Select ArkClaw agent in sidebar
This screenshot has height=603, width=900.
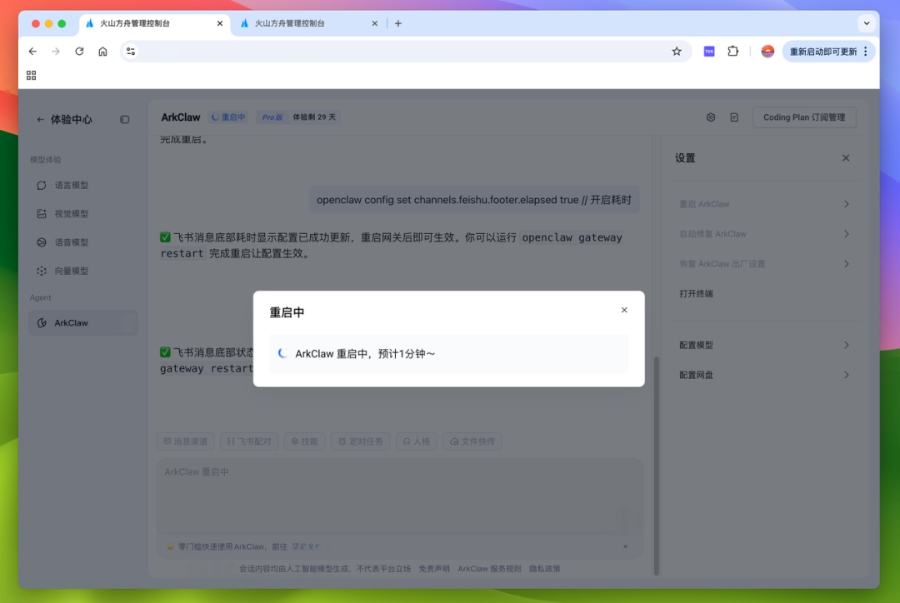click(x=83, y=322)
